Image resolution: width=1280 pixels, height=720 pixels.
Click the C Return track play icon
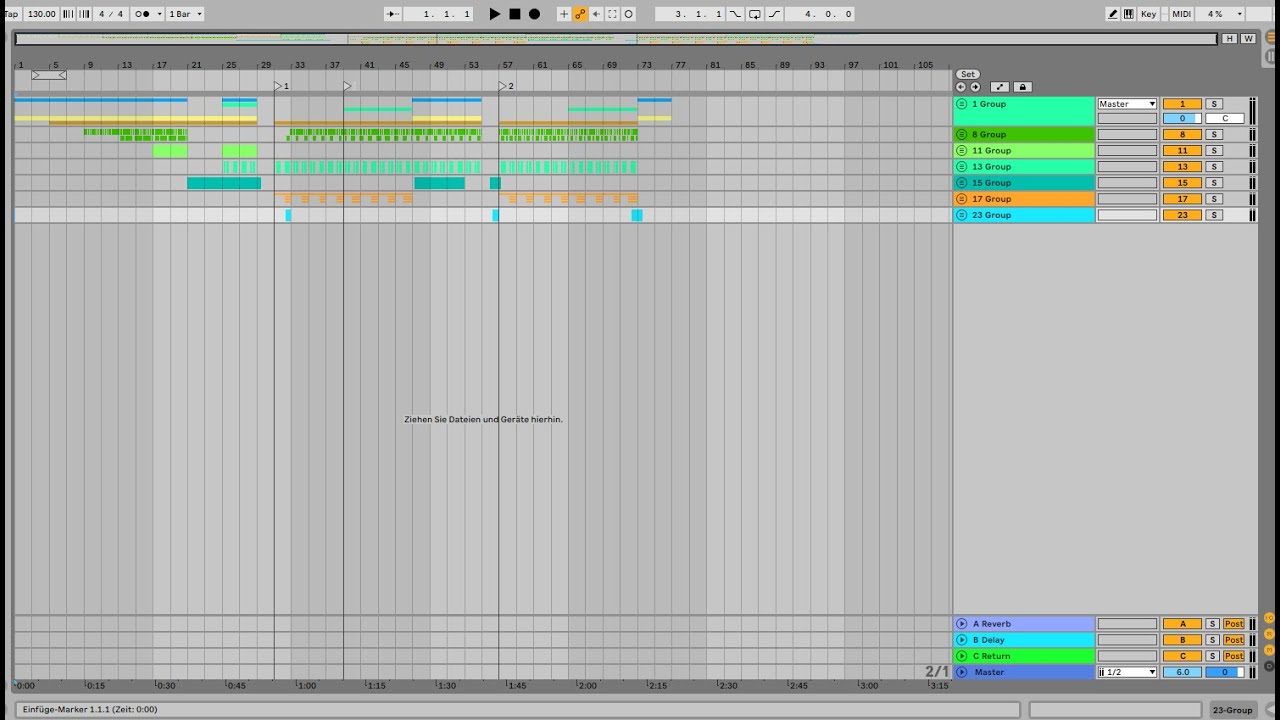[x=962, y=656]
